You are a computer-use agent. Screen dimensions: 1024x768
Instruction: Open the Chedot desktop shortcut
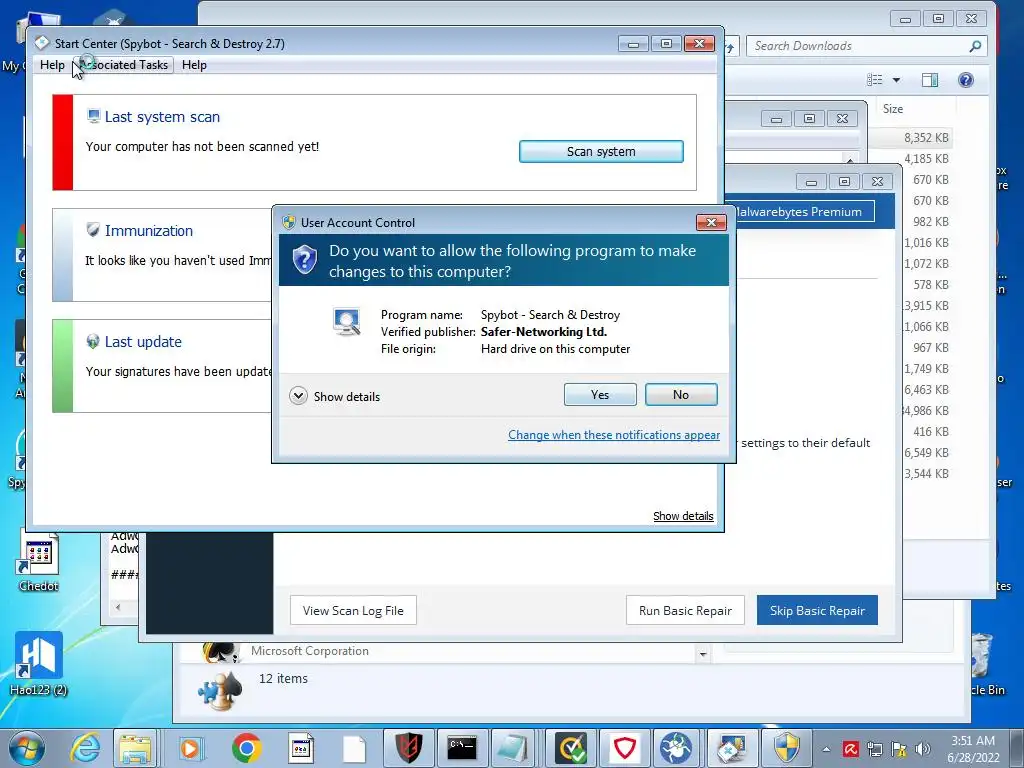[39, 562]
